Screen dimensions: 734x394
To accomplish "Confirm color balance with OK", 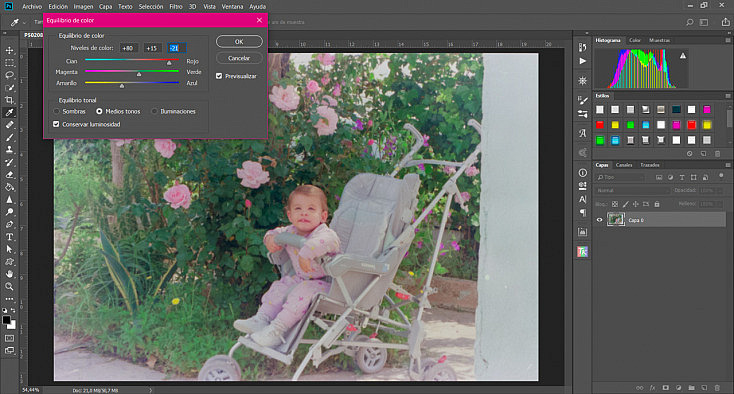I will click(x=239, y=42).
